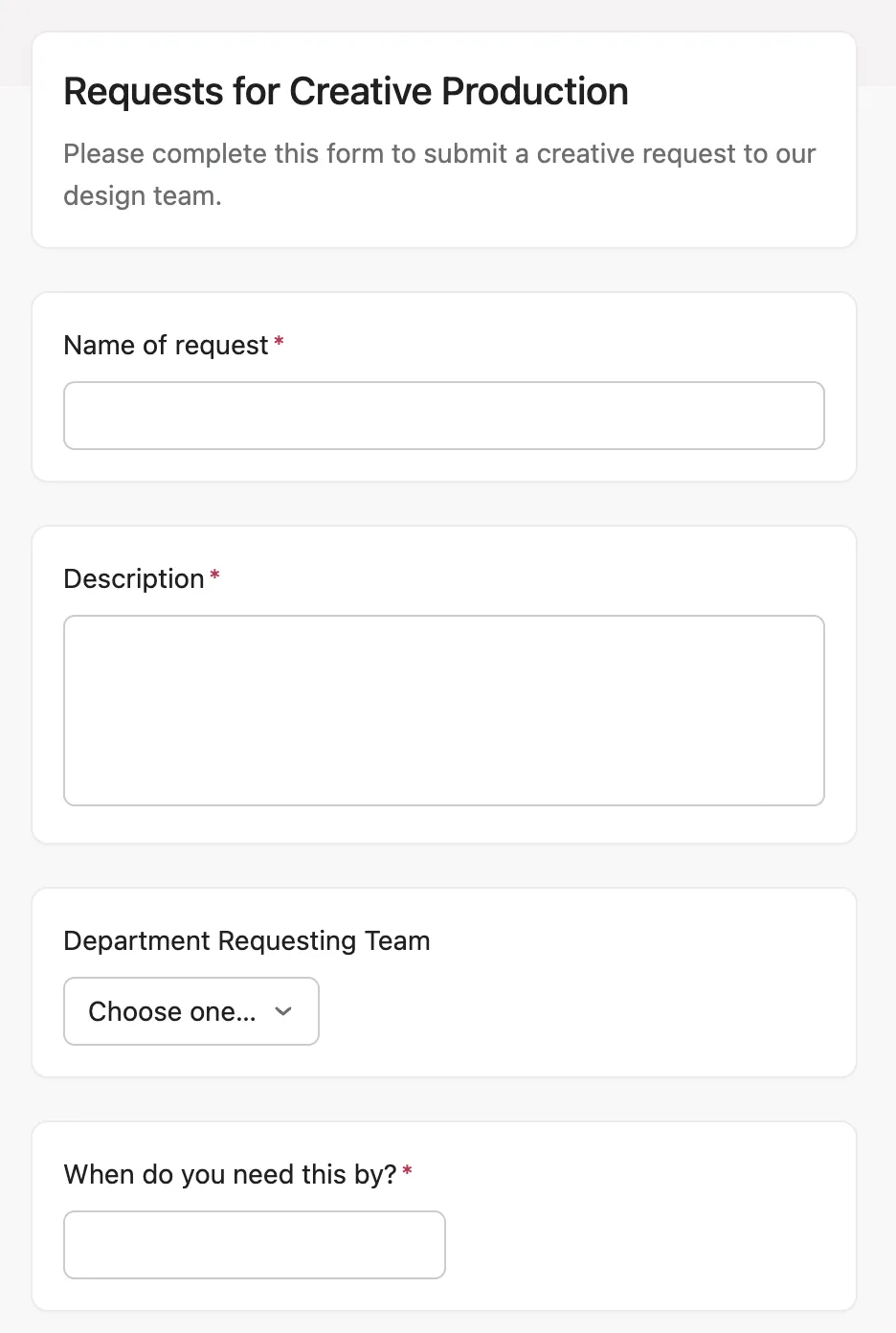Screen dimensions: 896x1333
Task: Click the Name of request label
Action: pyautogui.click(x=164, y=345)
